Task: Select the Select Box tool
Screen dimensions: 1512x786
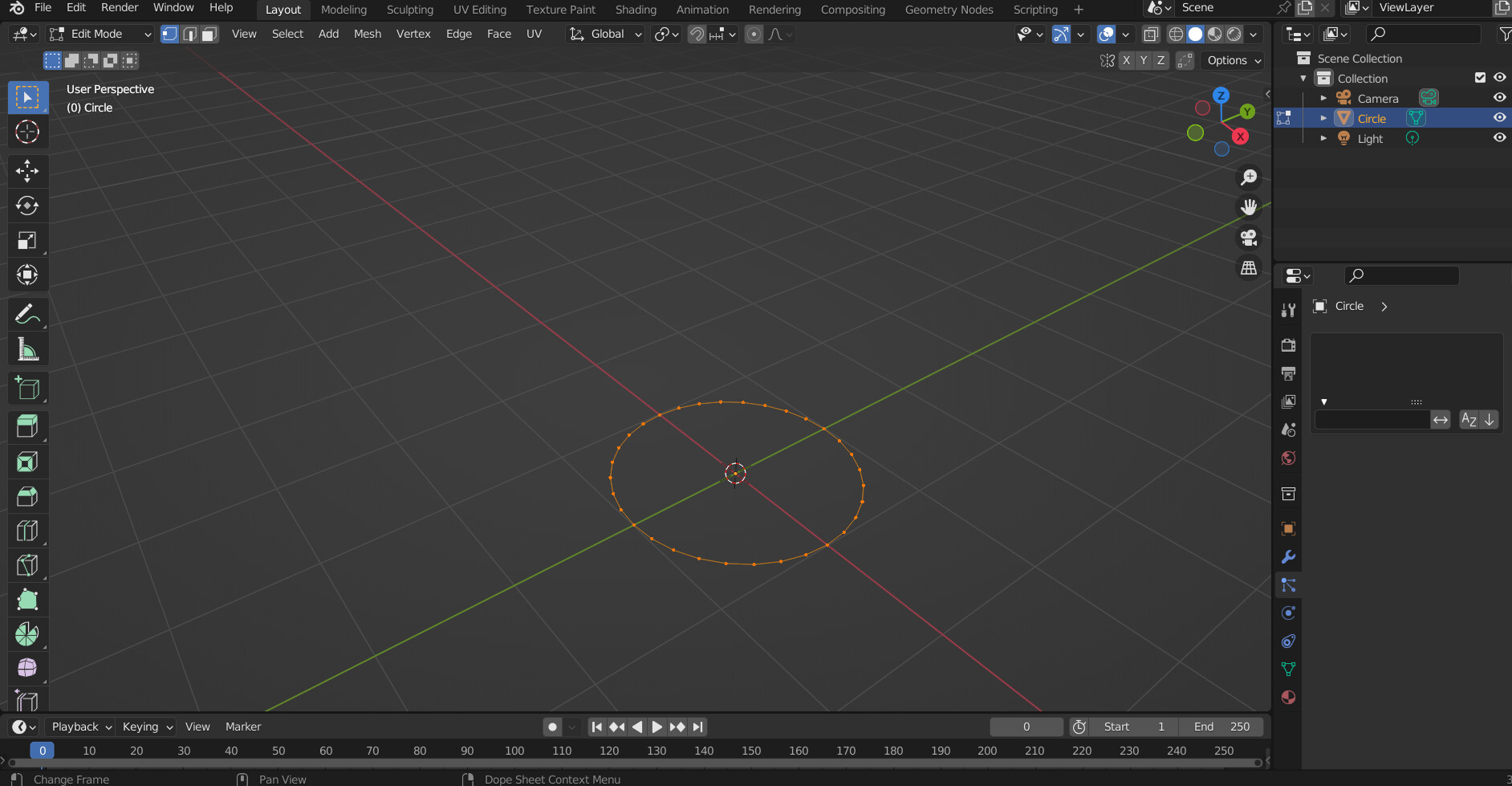Action: click(x=27, y=97)
